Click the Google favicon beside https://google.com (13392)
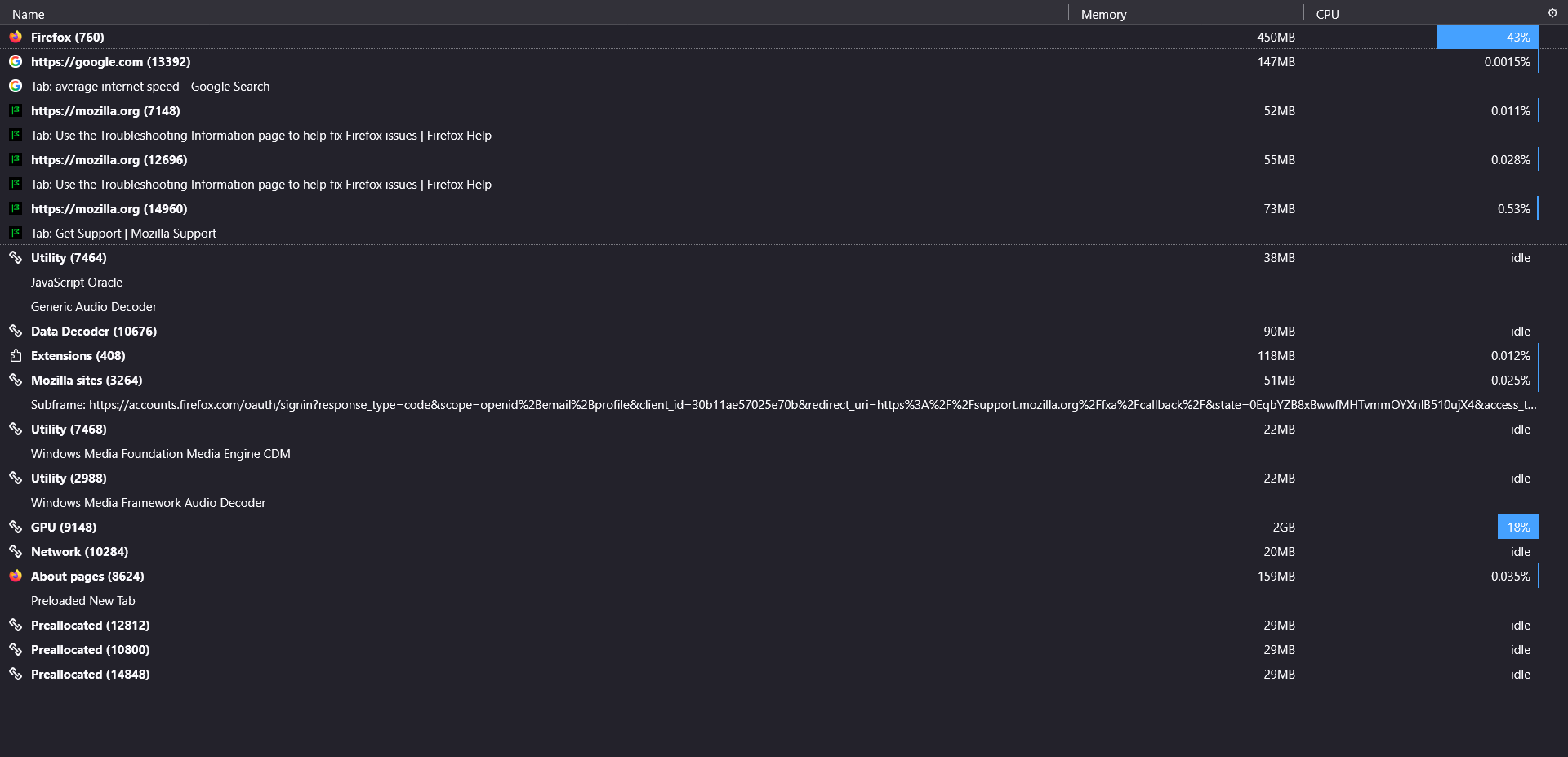 click(x=16, y=61)
